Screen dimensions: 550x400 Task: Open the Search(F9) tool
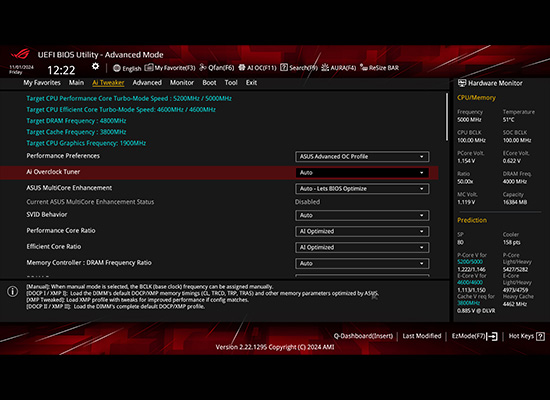click(299, 68)
